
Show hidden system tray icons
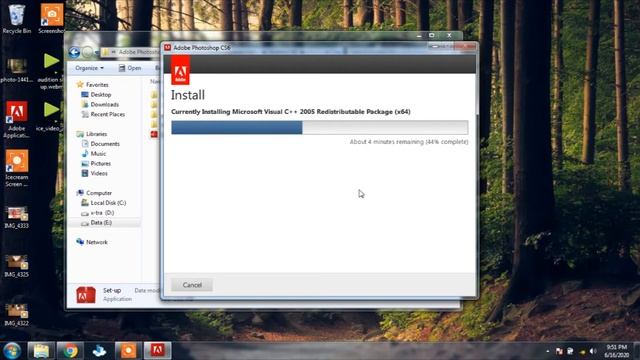[547, 351]
